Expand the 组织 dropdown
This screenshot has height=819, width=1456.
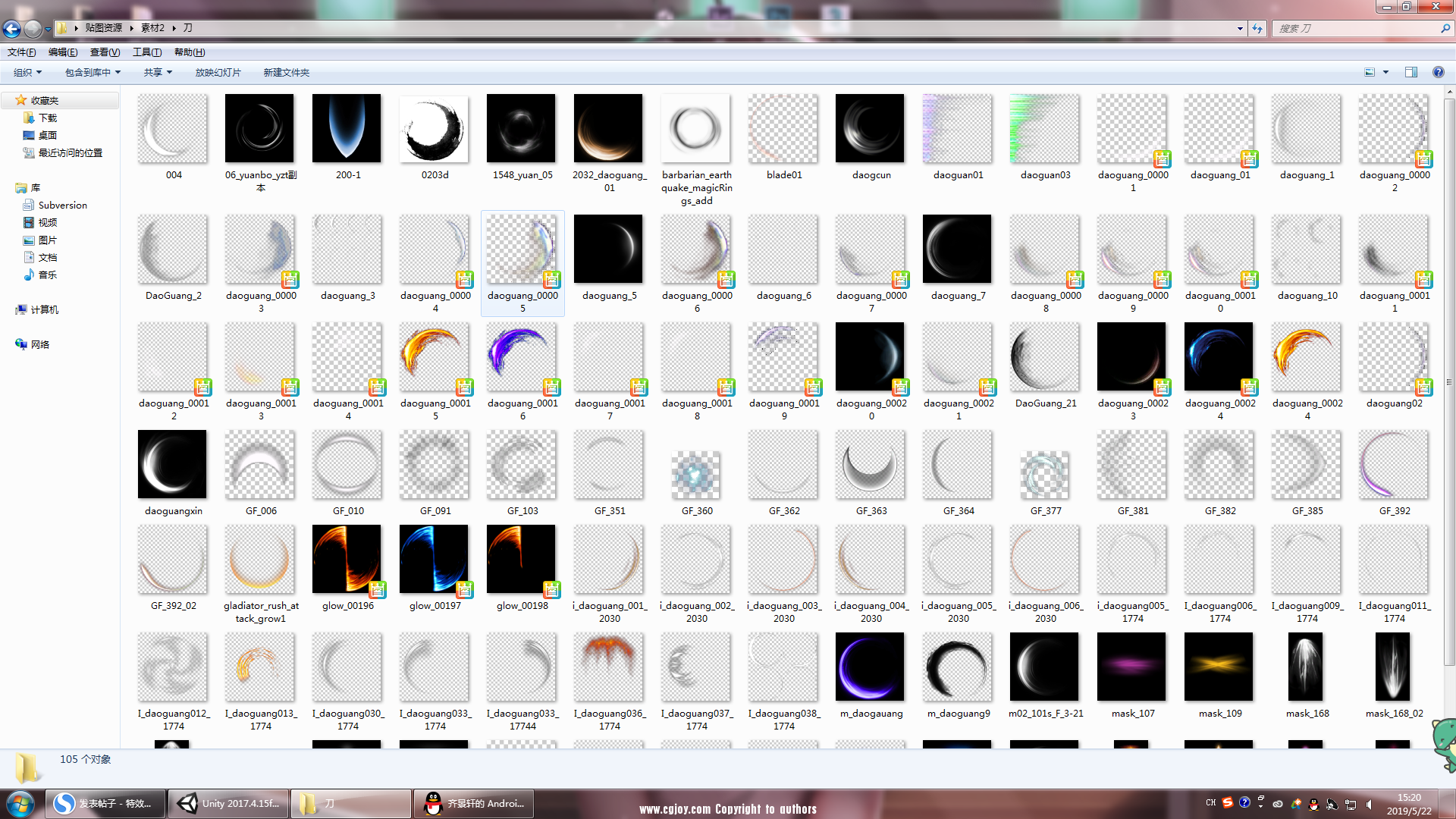coord(28,73)
